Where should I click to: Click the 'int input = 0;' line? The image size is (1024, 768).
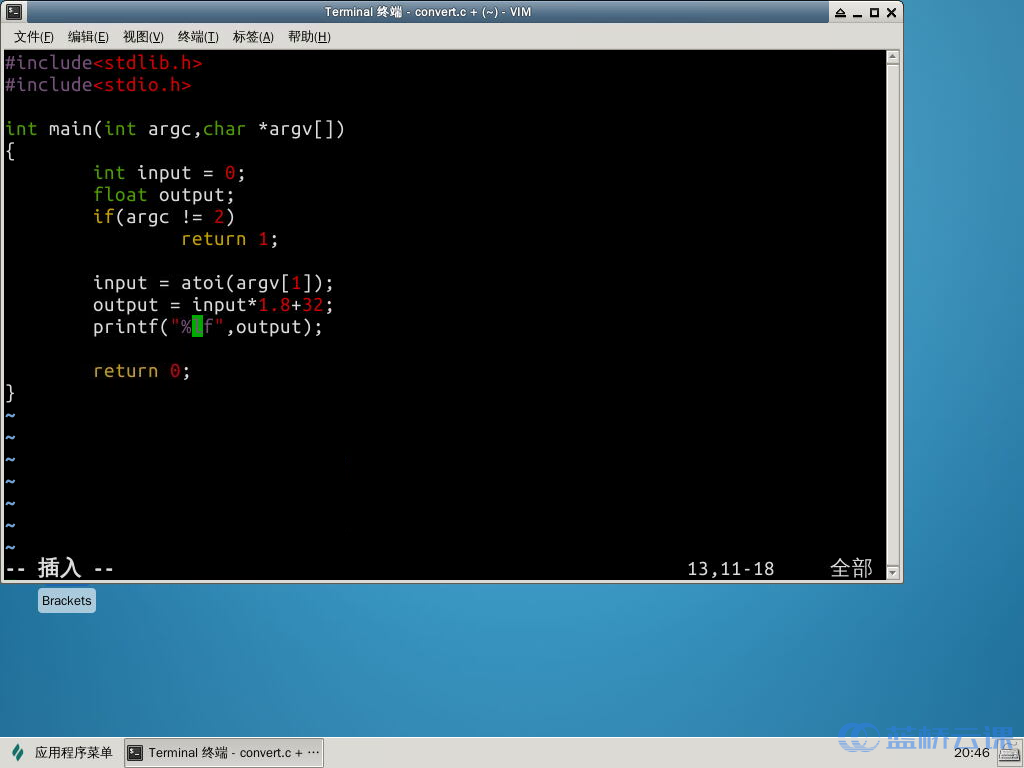(169, 173)
